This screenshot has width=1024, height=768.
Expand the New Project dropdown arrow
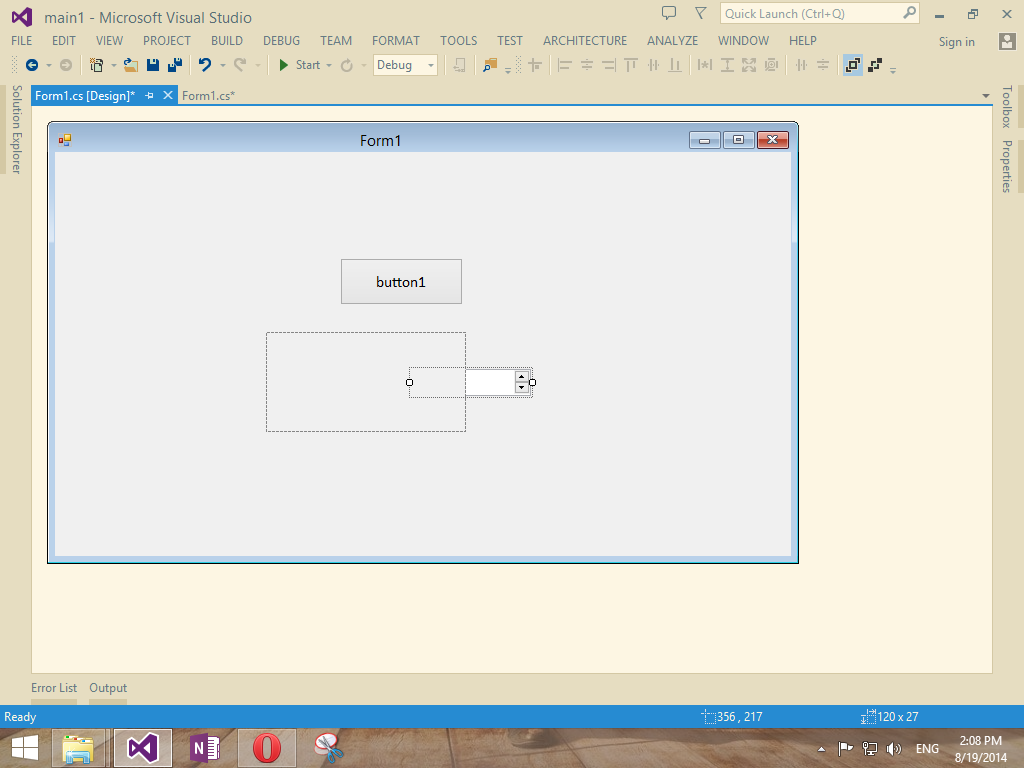coord(114,65)
